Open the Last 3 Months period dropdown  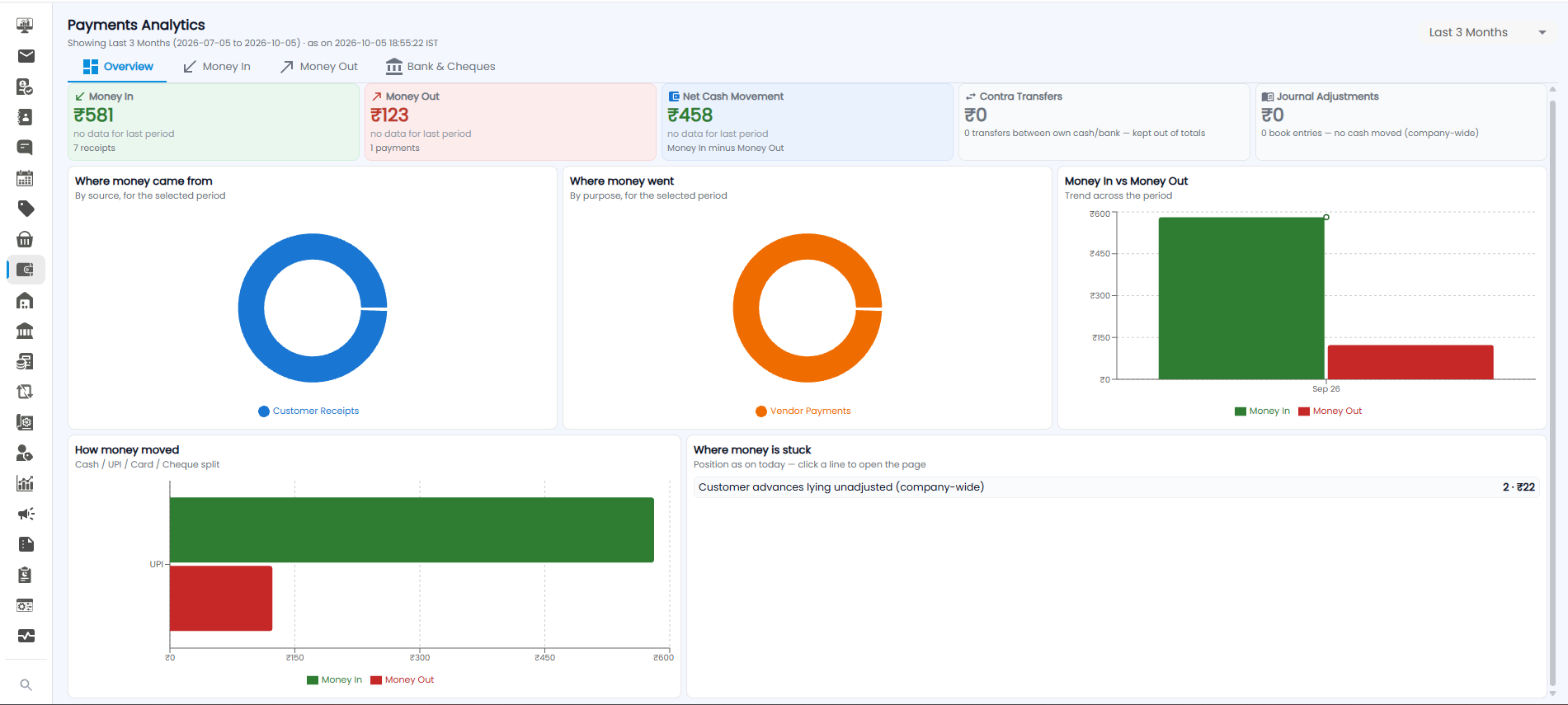click(x=1487, y=32)
